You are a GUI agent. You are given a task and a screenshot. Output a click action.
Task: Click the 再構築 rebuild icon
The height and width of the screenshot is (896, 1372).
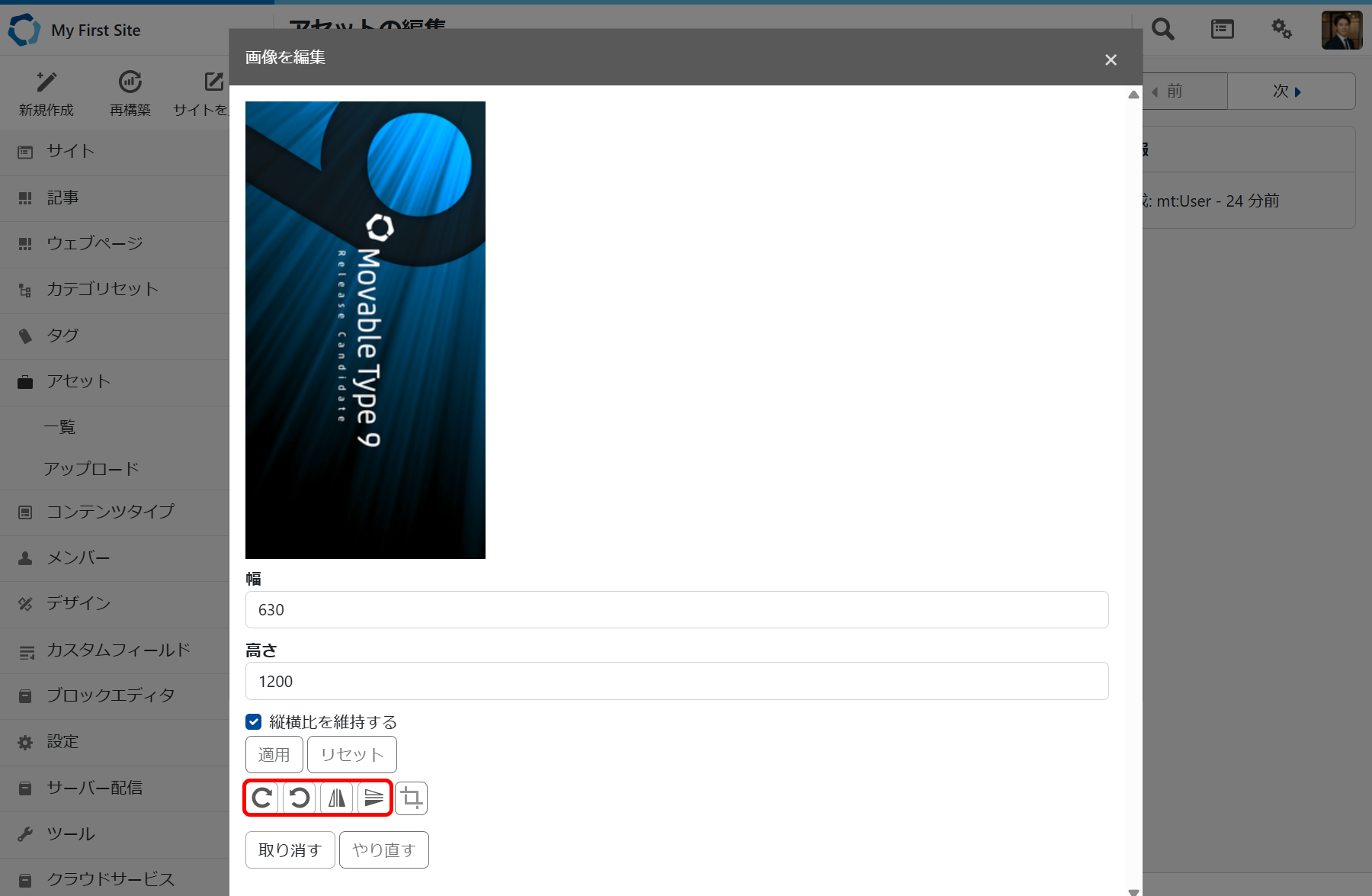[130, 82]
